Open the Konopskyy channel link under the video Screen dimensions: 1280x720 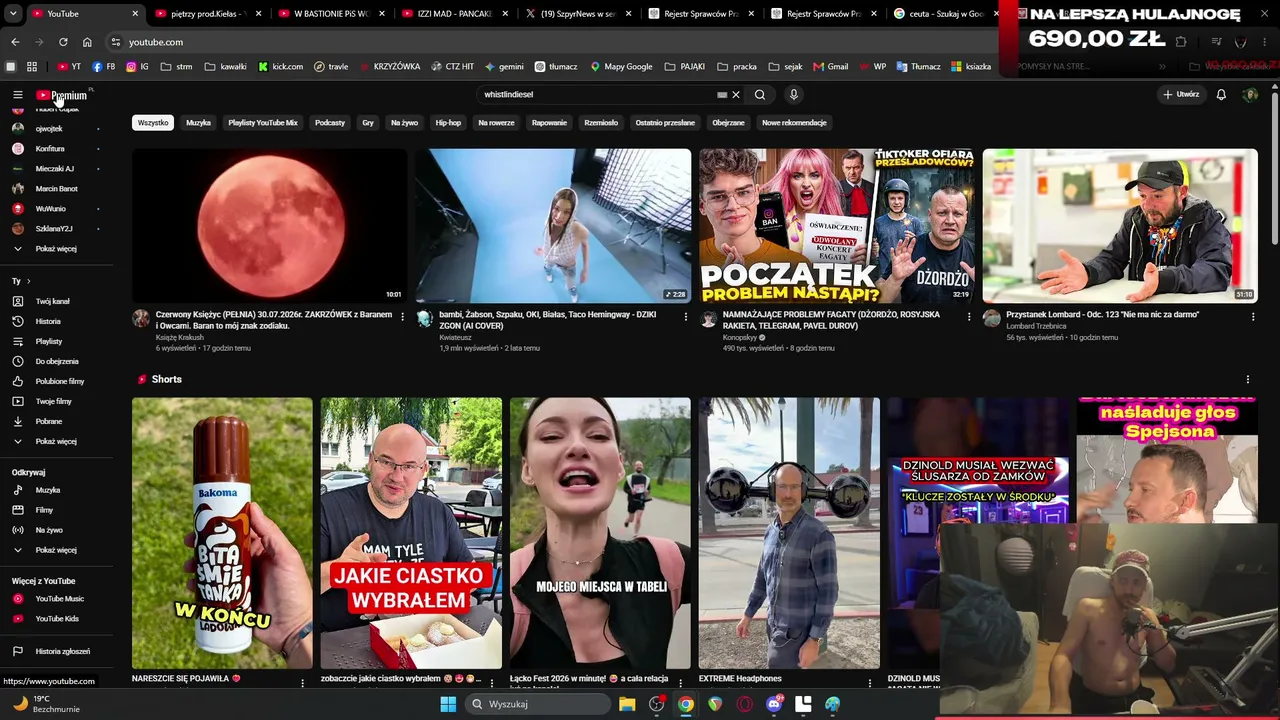point(741,338)
